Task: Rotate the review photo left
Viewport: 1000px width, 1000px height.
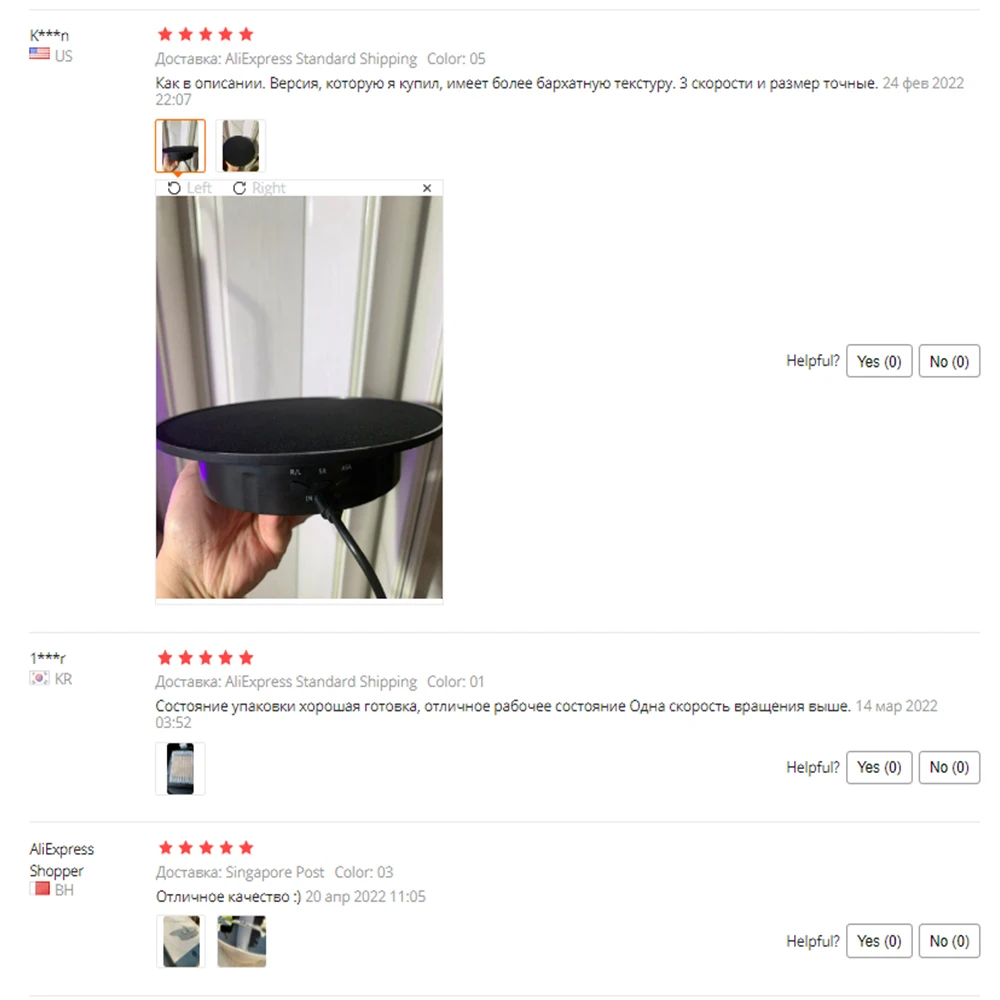Action: 189,188
